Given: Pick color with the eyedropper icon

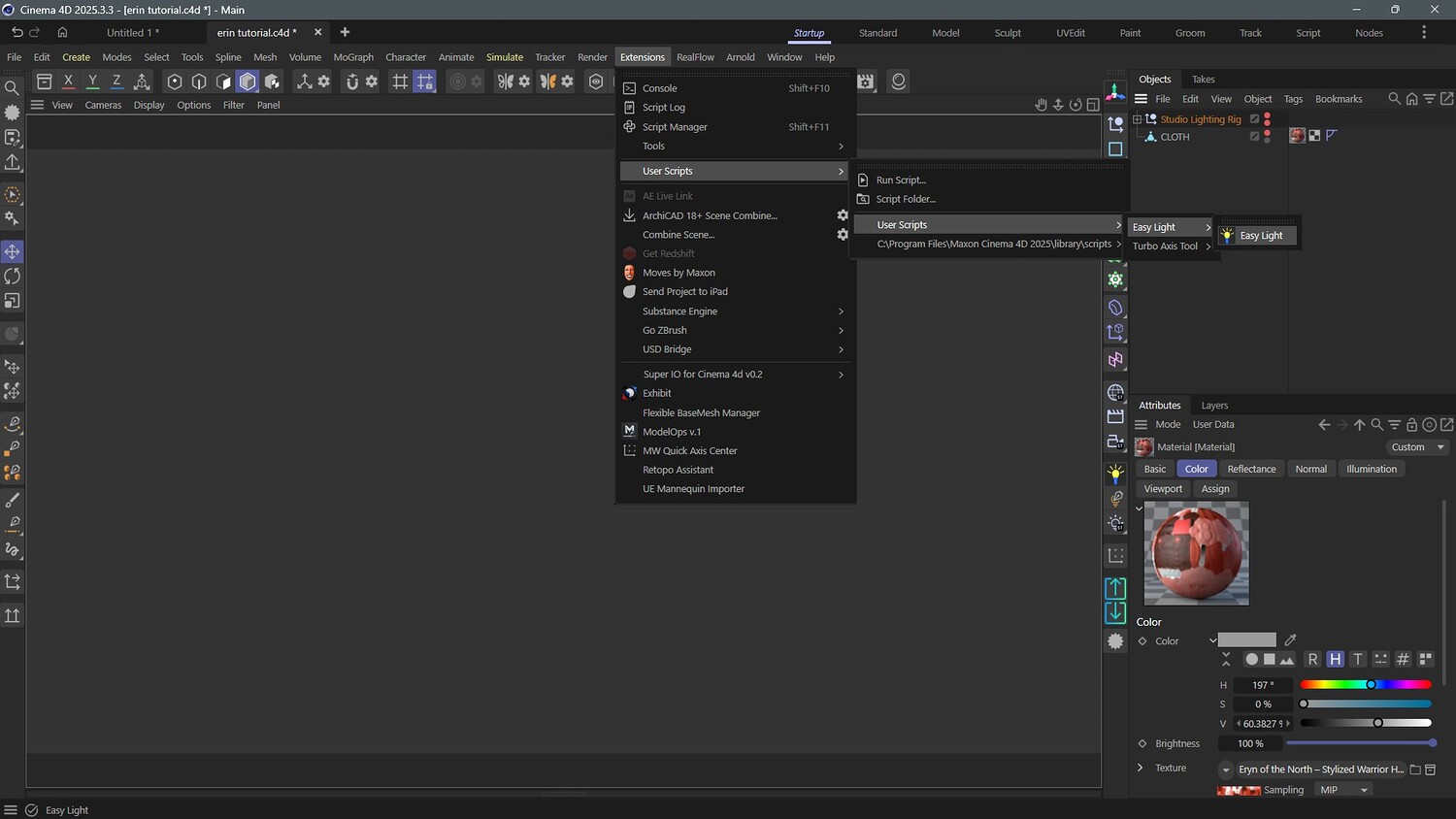Looking at the screenshot, I should click(x=1290, y=640).
